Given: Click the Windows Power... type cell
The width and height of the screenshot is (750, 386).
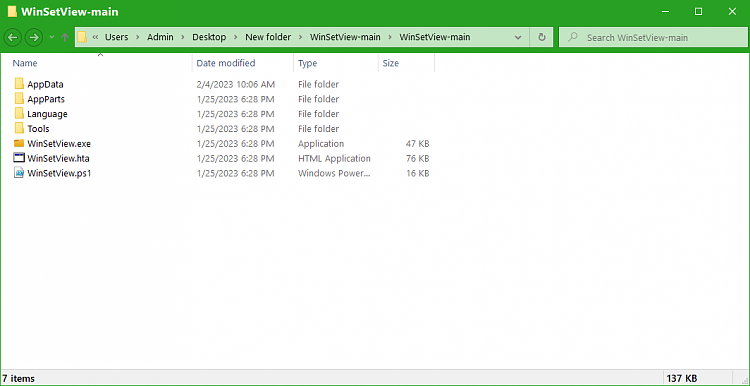Looking at the screenshot, I should 334,173.
